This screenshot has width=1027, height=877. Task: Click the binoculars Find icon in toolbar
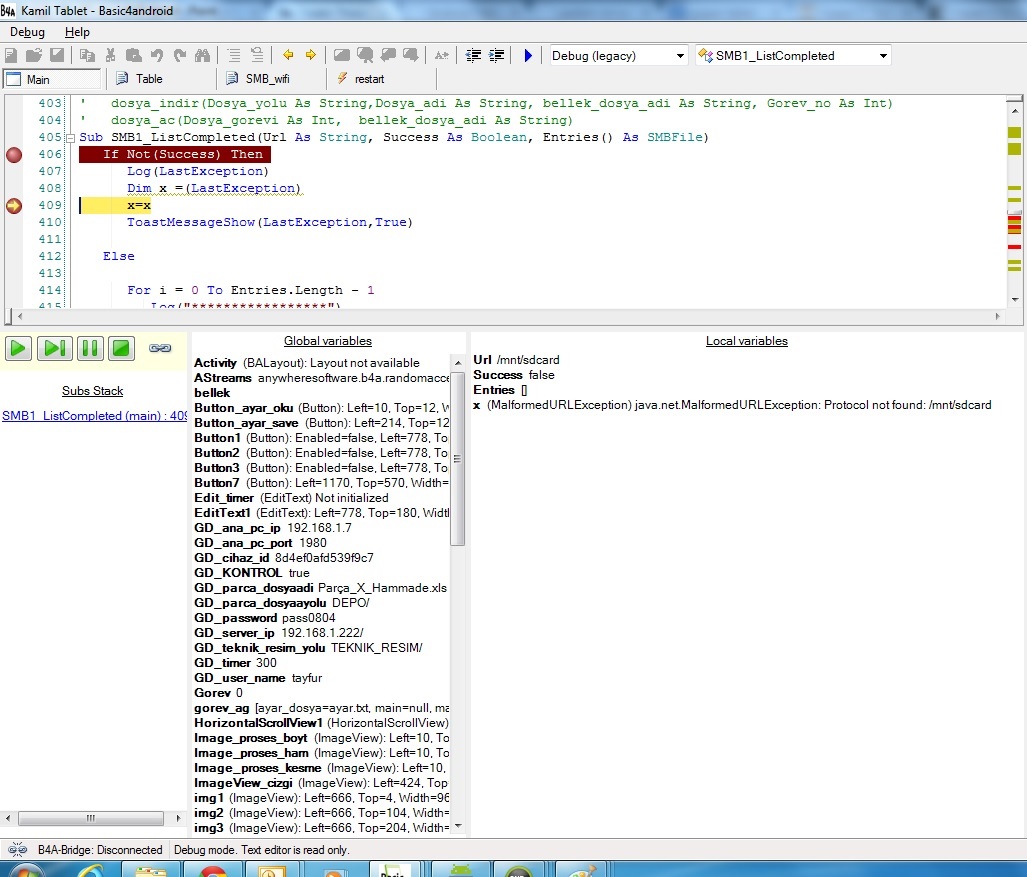click(x=203, y=56)
